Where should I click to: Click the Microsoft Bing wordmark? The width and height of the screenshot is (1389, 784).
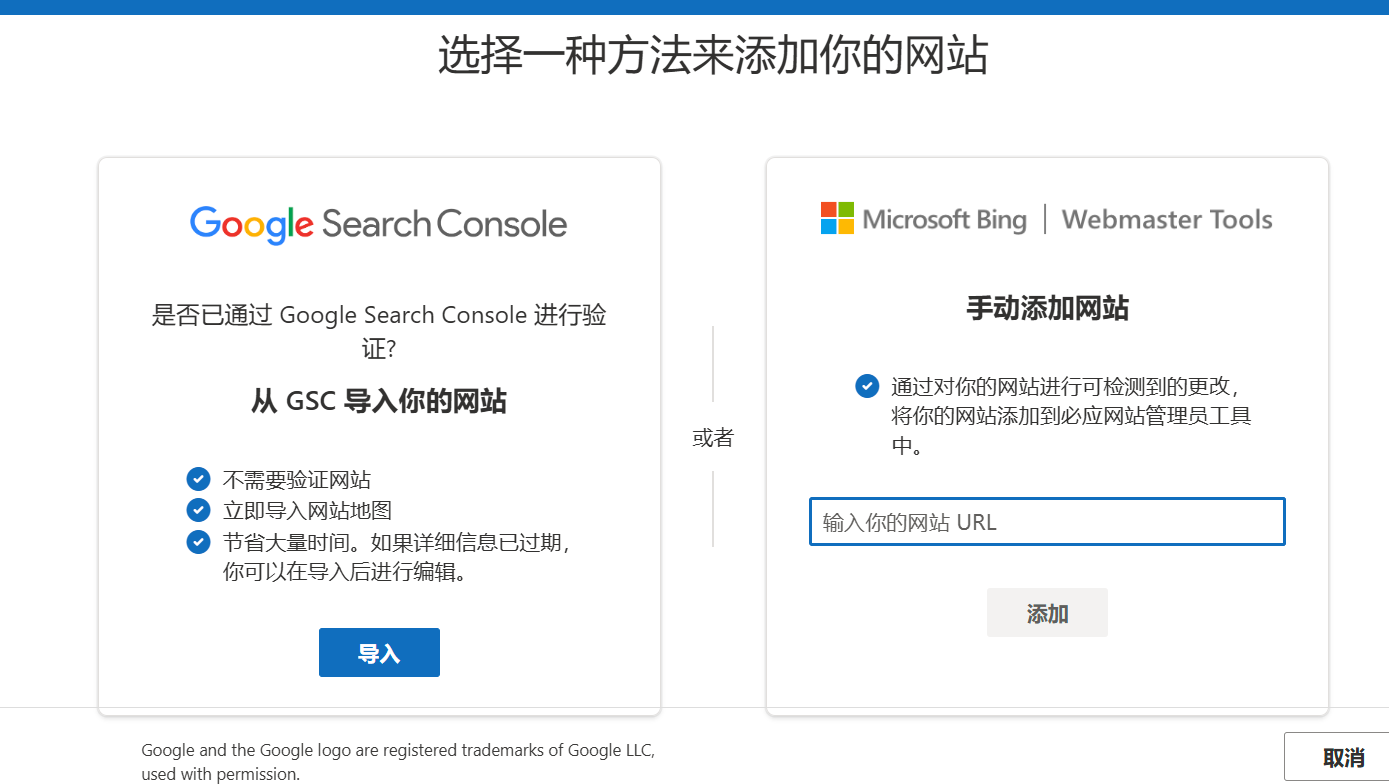(944, 220)
